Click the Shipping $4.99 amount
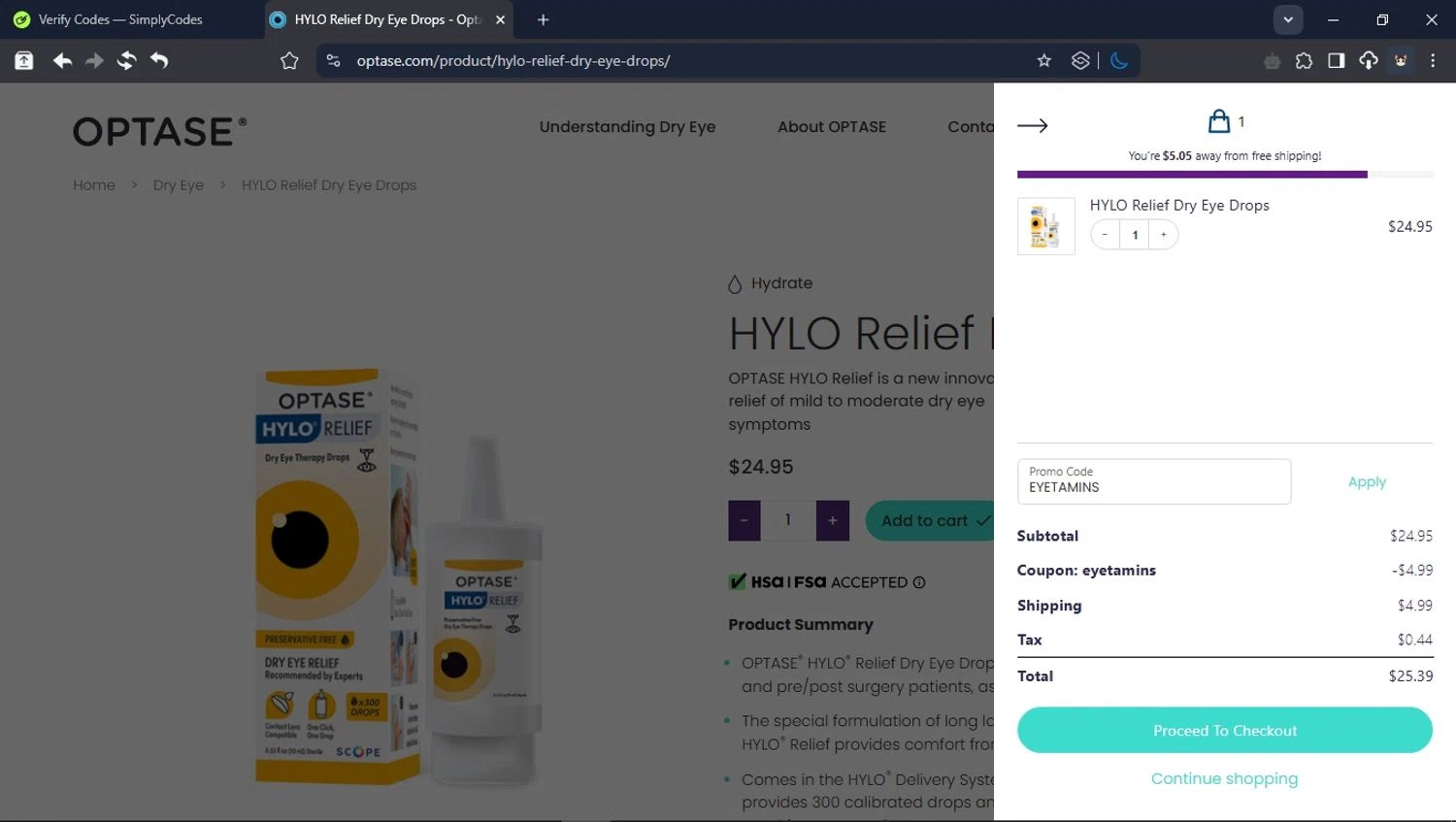Viewport: 1456px width, 822px height. (1414, 605)
